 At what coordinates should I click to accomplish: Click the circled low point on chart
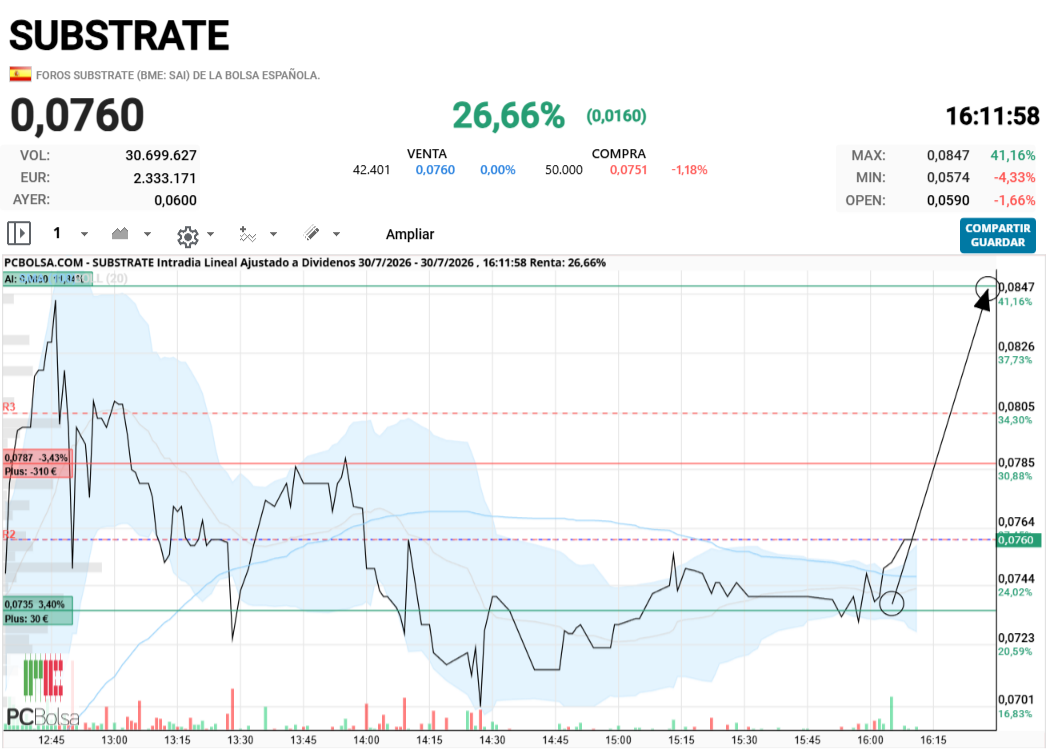(892, 603)
